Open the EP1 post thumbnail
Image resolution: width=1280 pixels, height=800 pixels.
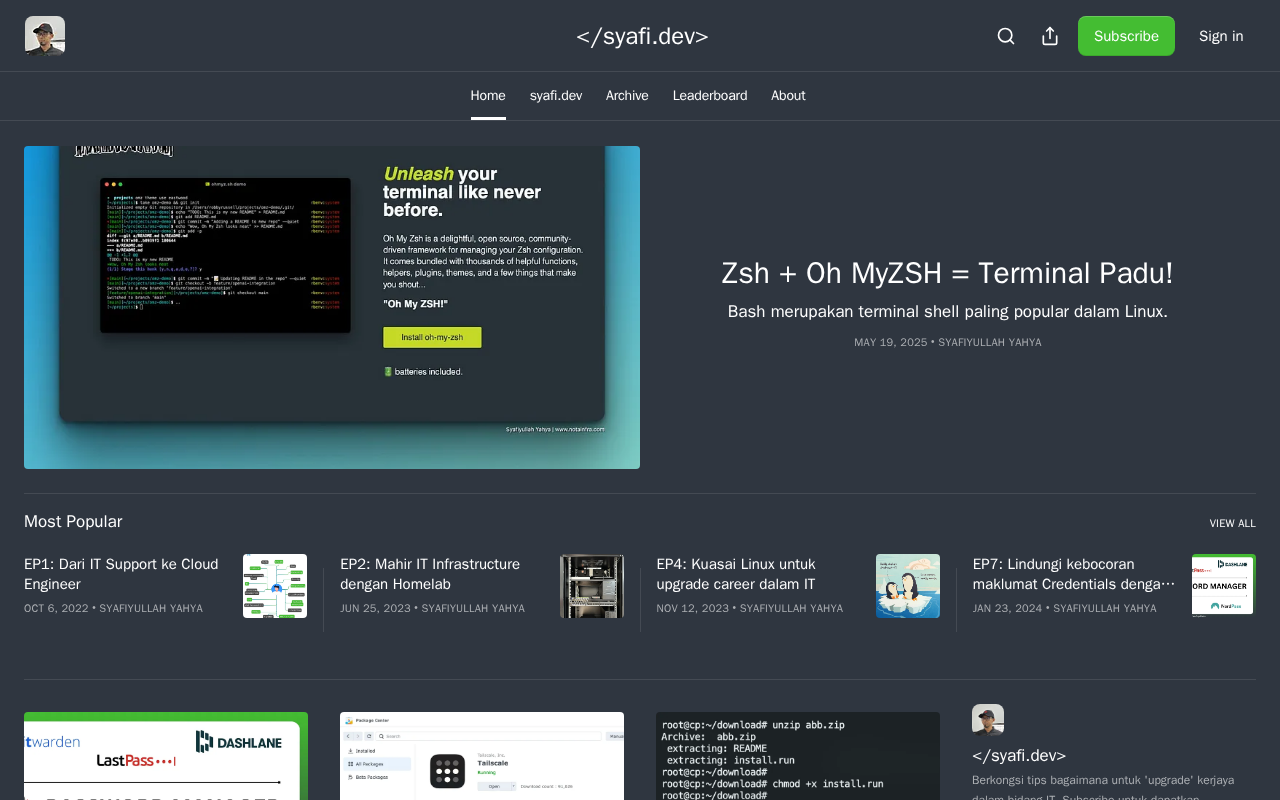275,586
